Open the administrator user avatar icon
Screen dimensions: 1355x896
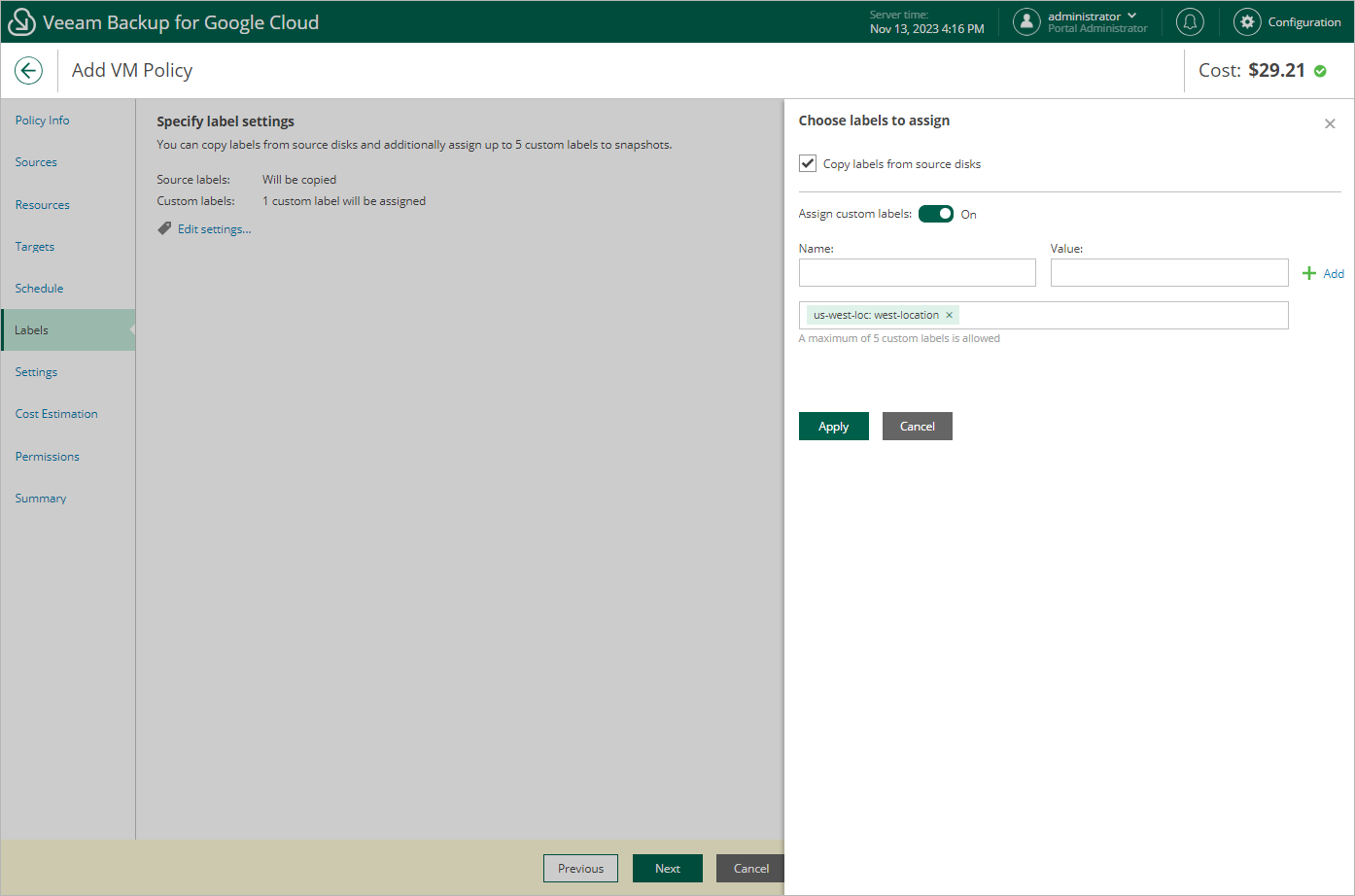(1026, 21)
